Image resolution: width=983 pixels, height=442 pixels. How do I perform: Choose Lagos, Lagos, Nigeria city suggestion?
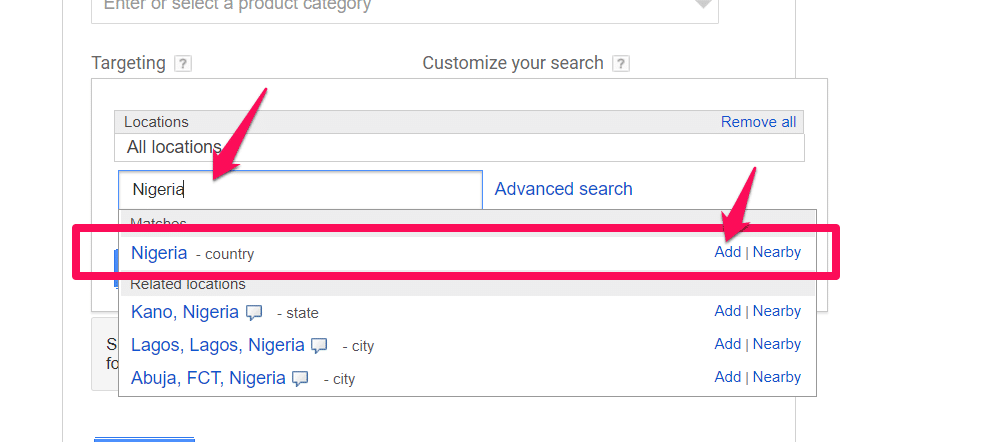(x=218, y=345)
